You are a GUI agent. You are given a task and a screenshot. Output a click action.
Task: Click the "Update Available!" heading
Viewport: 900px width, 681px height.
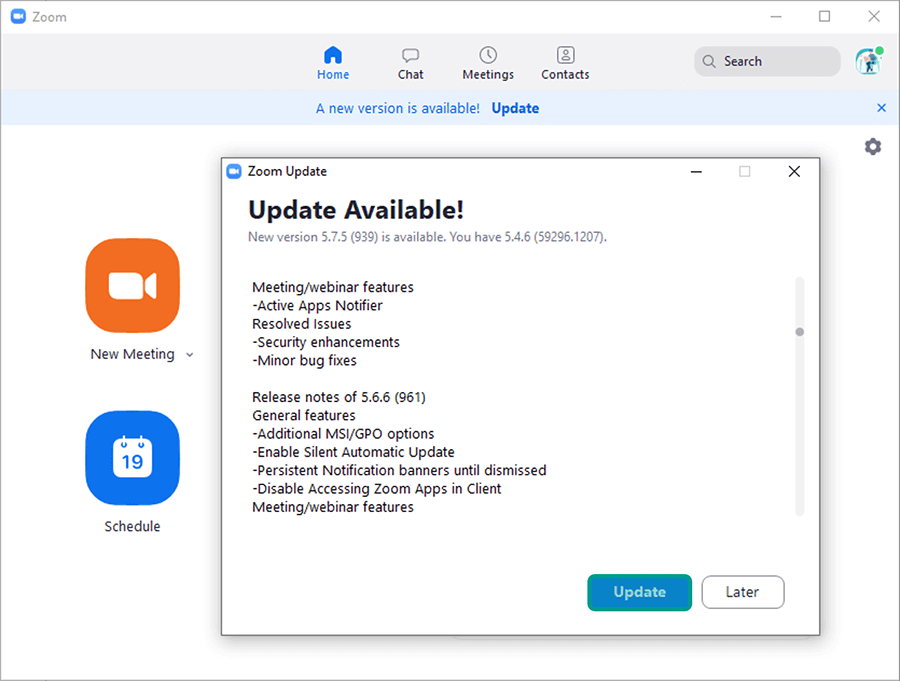pos(356,210)
